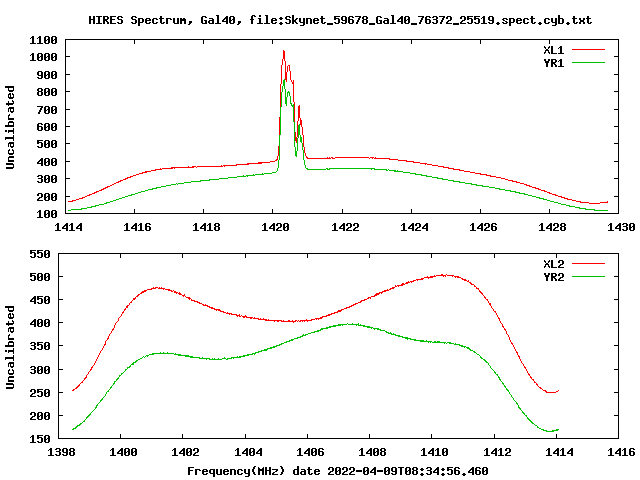Select the YR1 legend label
The image size is (640, 480).
coord(553,63)
